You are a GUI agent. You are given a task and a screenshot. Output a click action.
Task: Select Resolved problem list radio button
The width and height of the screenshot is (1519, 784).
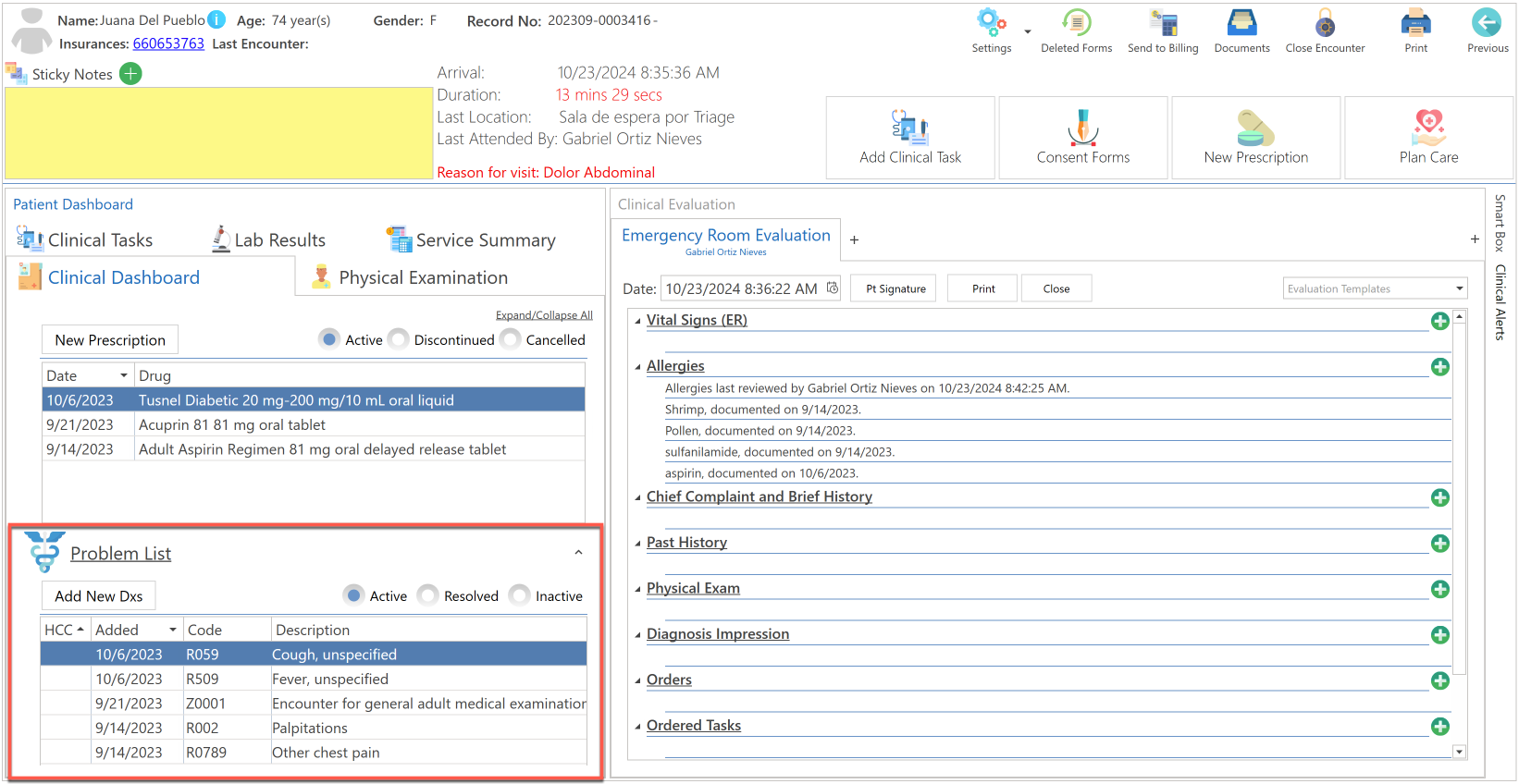(x=427, y=595)
